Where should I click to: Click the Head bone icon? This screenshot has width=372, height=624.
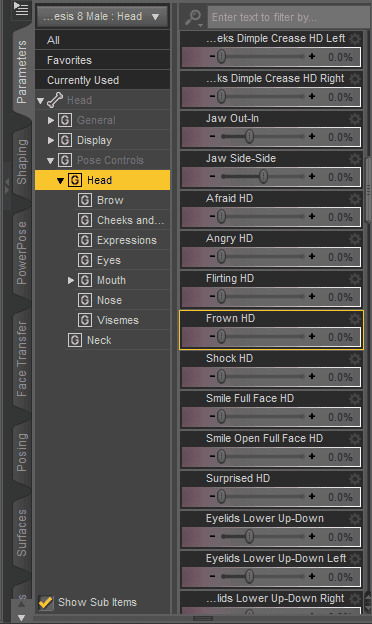tap(55, 100)
